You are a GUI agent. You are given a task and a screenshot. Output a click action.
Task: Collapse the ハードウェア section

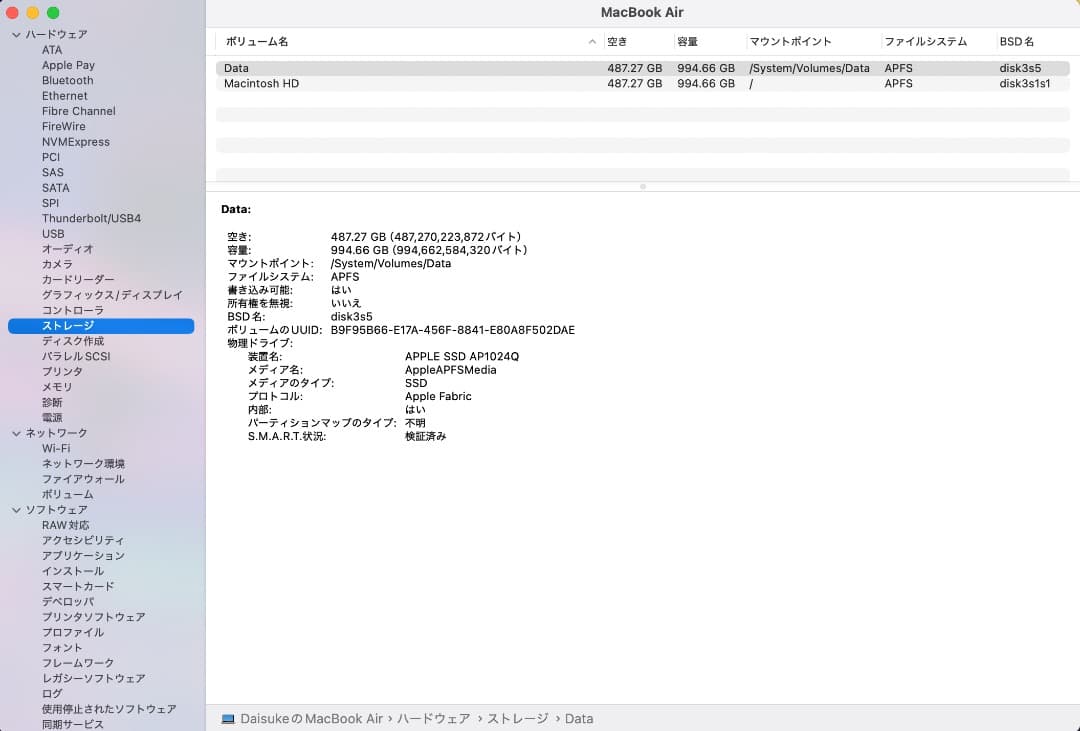[x=16, y=34]
